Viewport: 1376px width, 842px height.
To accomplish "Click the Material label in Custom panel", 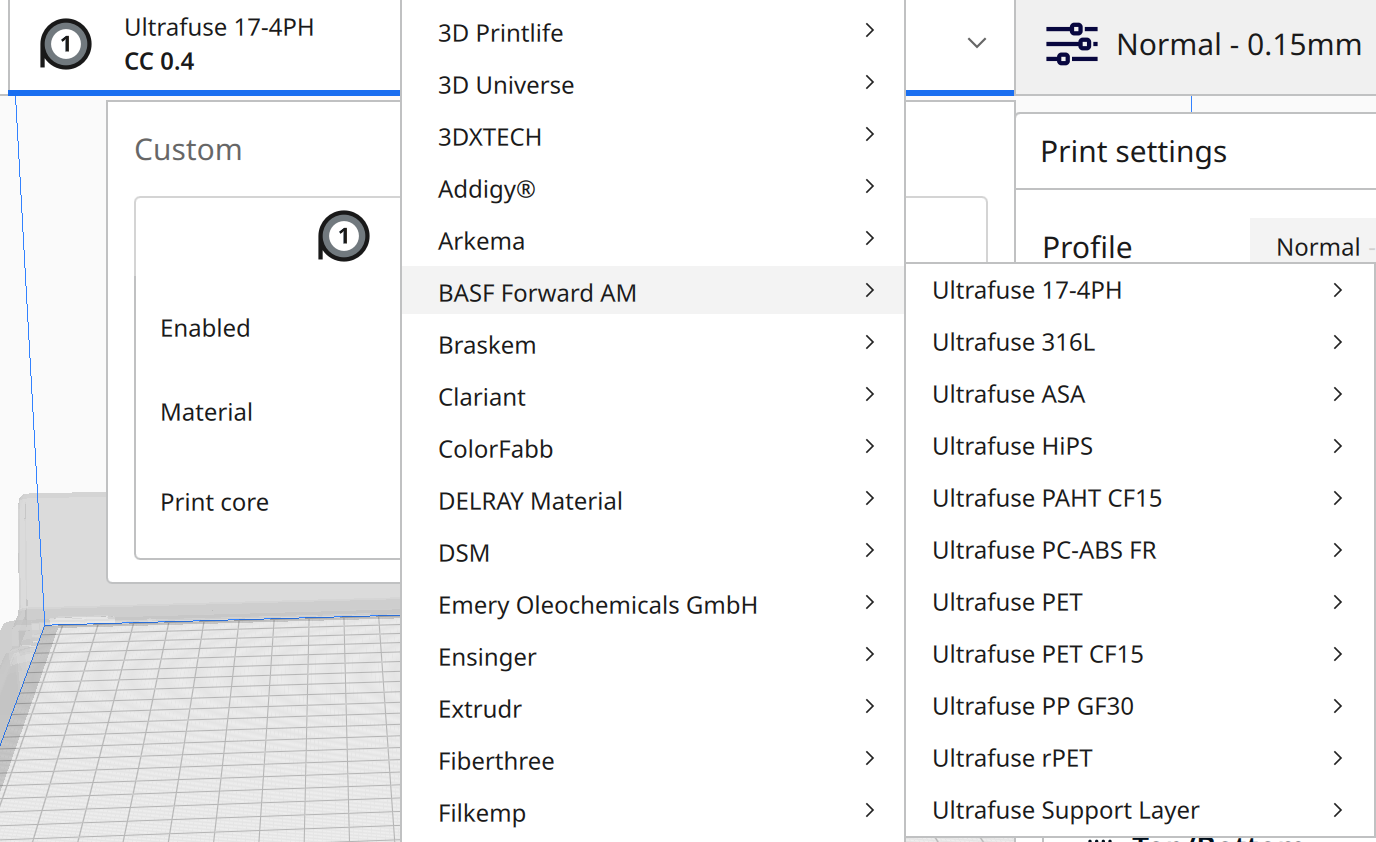I will click(x=206, y=412).
